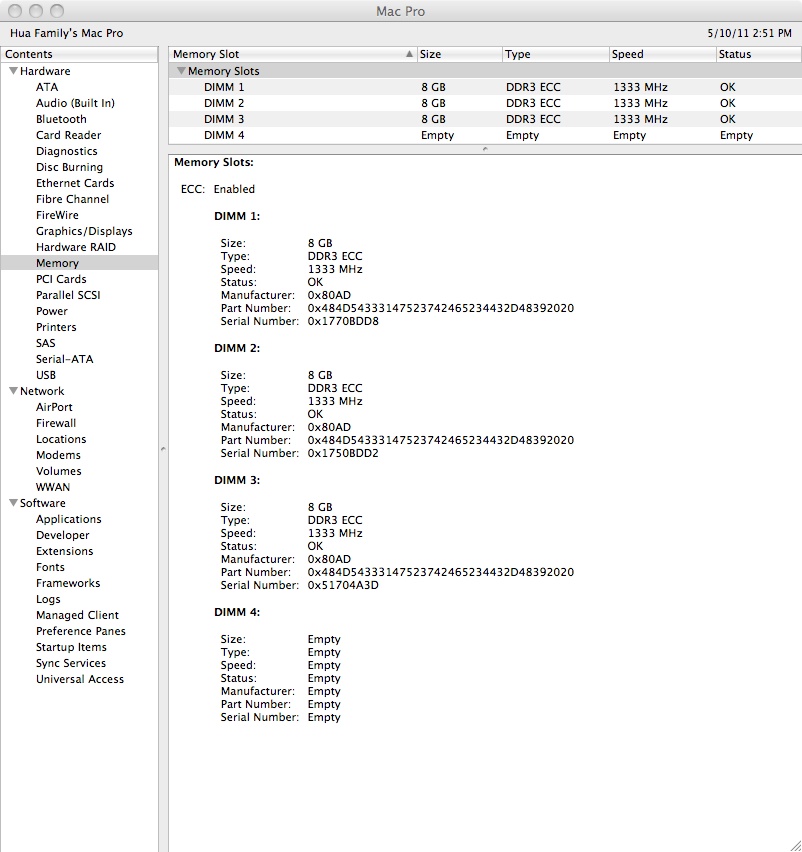802x852 pixels.
Task: Collapse the Software section triangle
Action: click(14, 503)
